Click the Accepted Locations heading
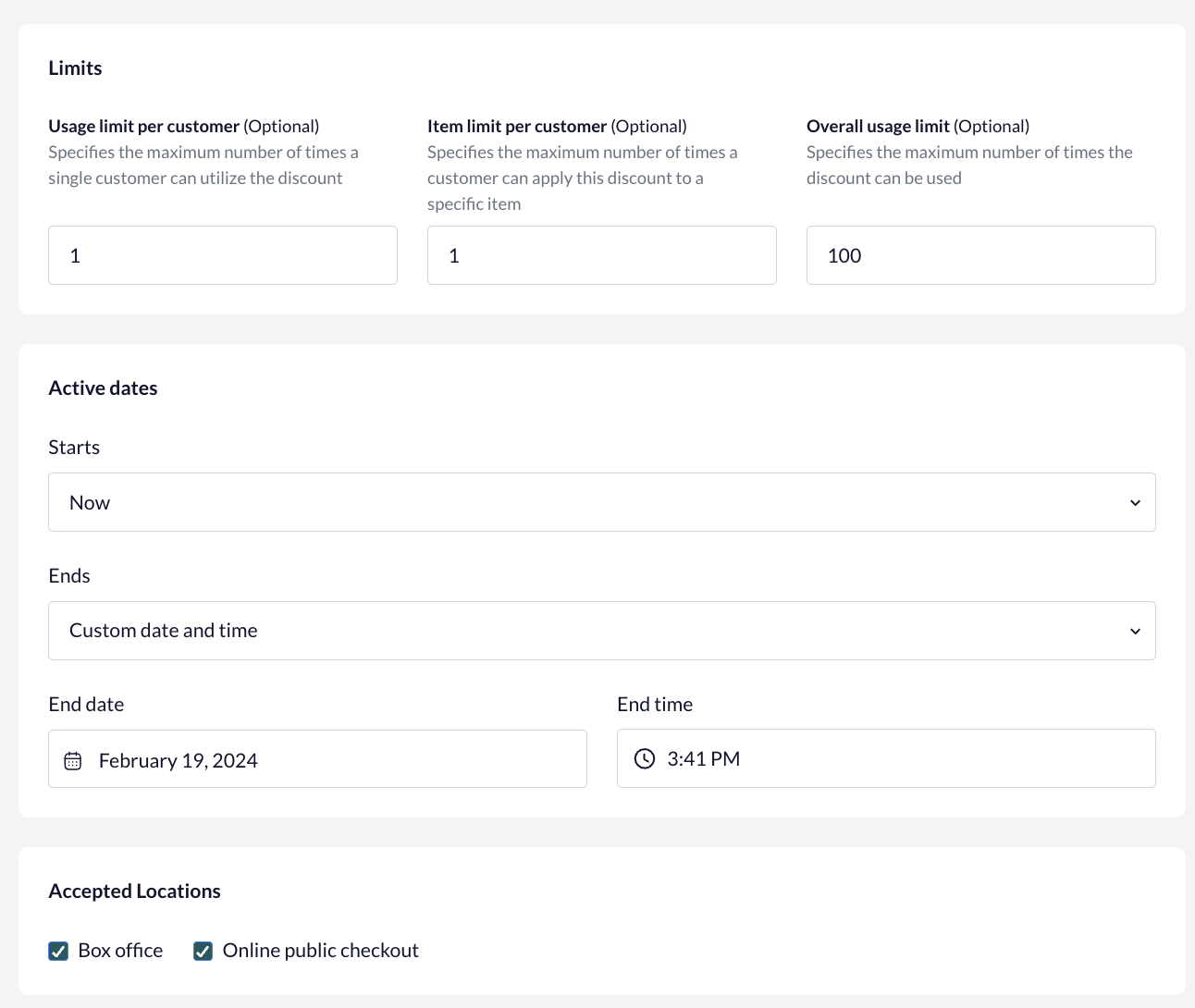This screenshot has height=1008, width=1195. [134, 891]
